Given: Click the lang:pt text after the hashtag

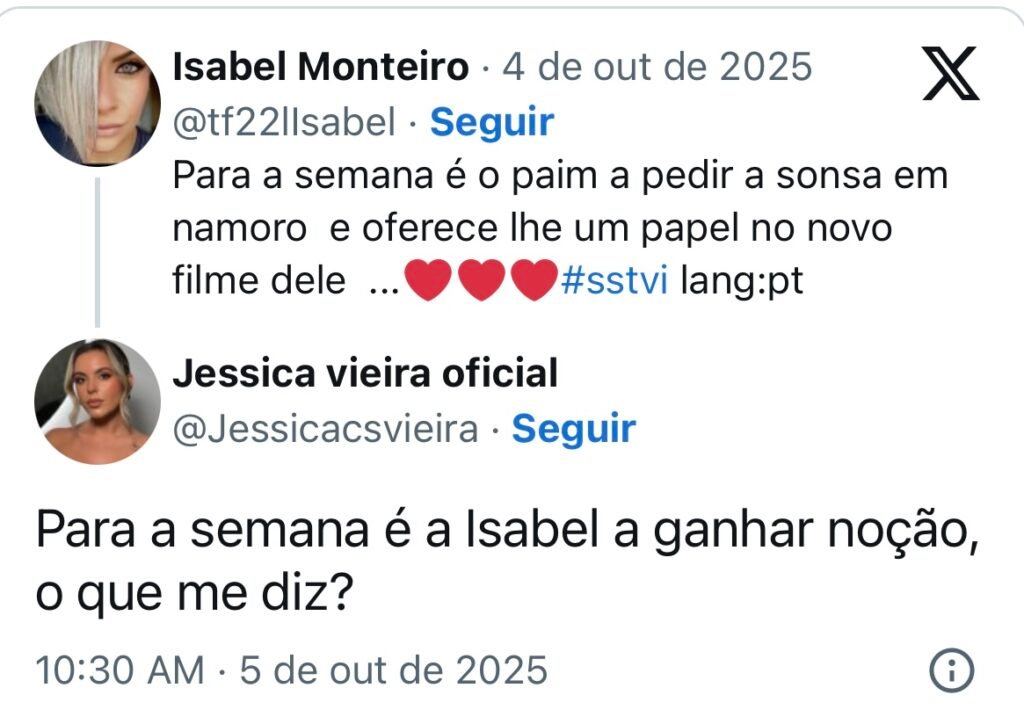Looking at the screenshot, I should coord(741,282).
